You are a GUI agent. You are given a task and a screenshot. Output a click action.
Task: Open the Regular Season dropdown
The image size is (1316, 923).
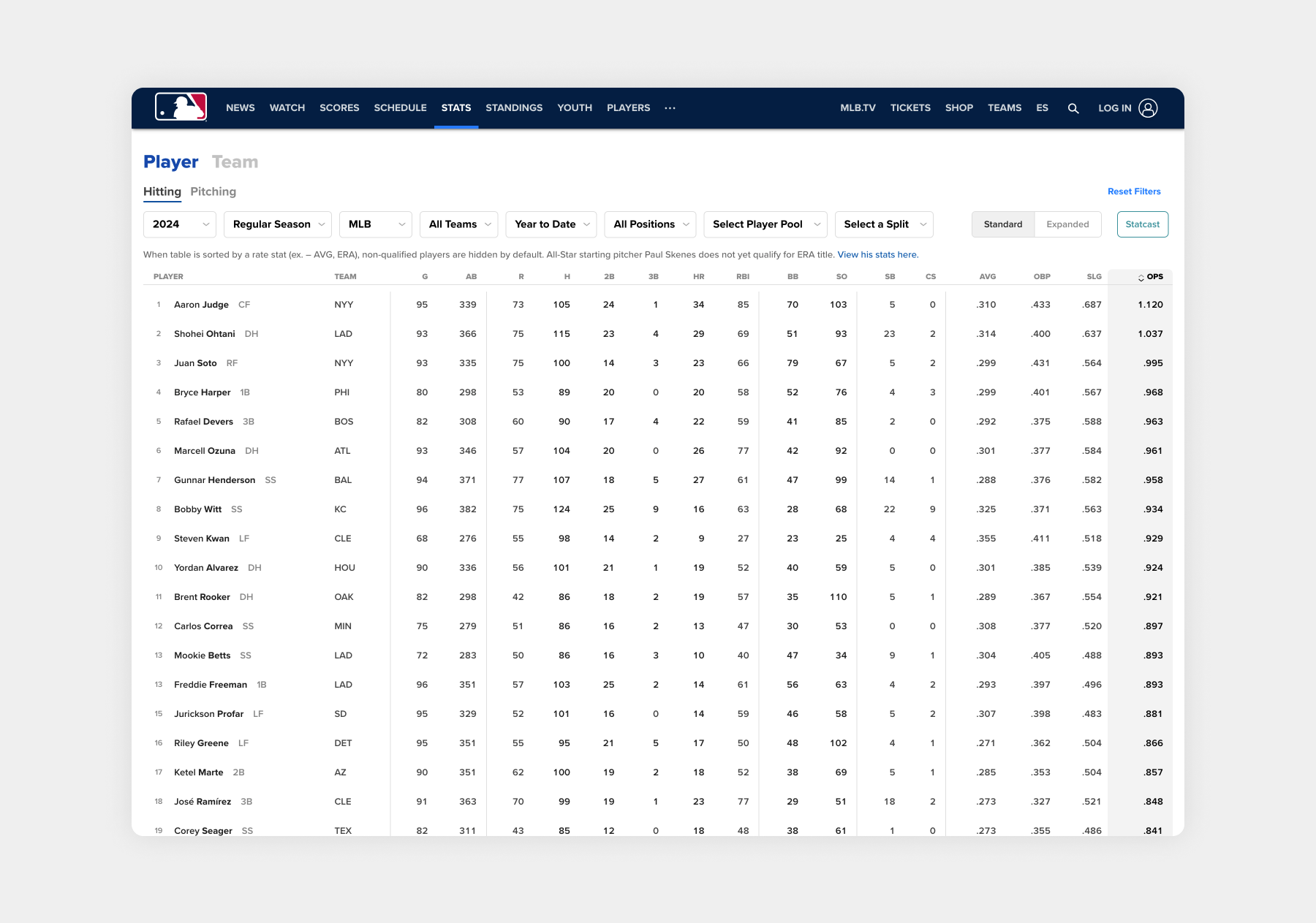pyautogui.click(x=278, y=224)
